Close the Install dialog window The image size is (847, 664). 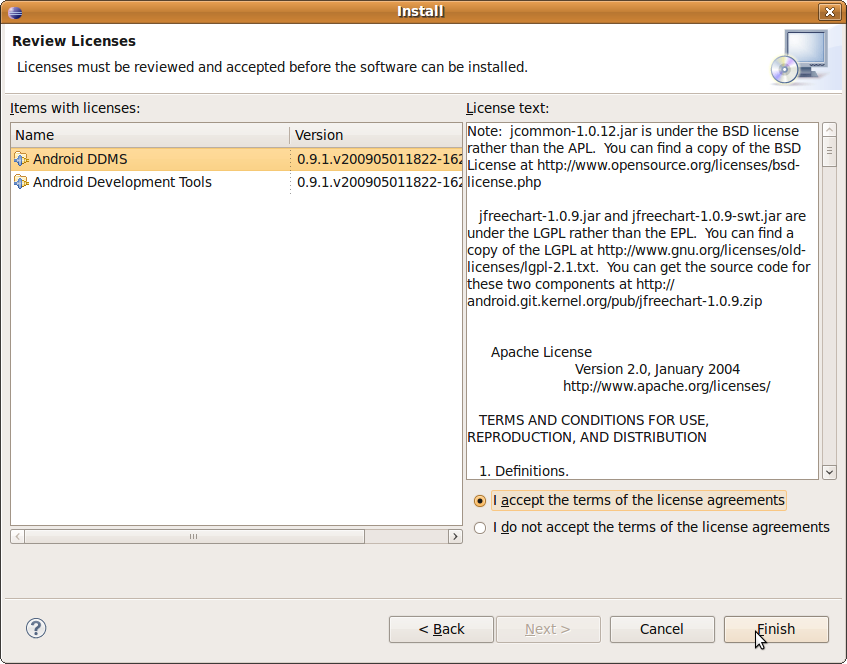829,11
